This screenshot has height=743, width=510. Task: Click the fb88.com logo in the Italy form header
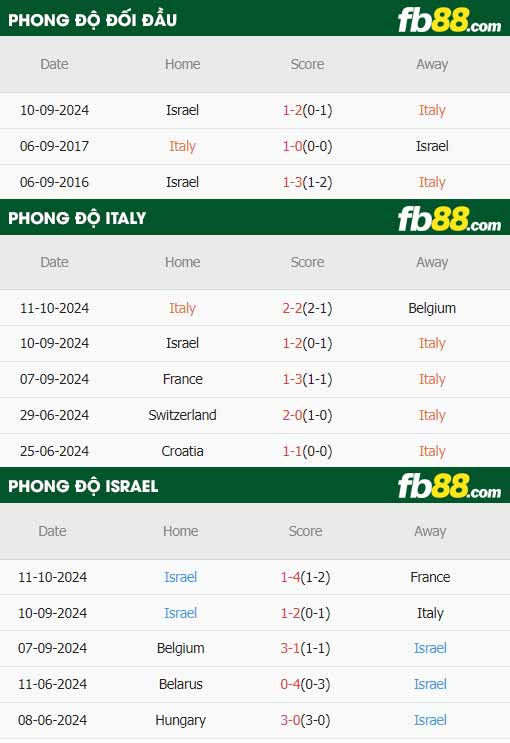(x=449, y=219)
